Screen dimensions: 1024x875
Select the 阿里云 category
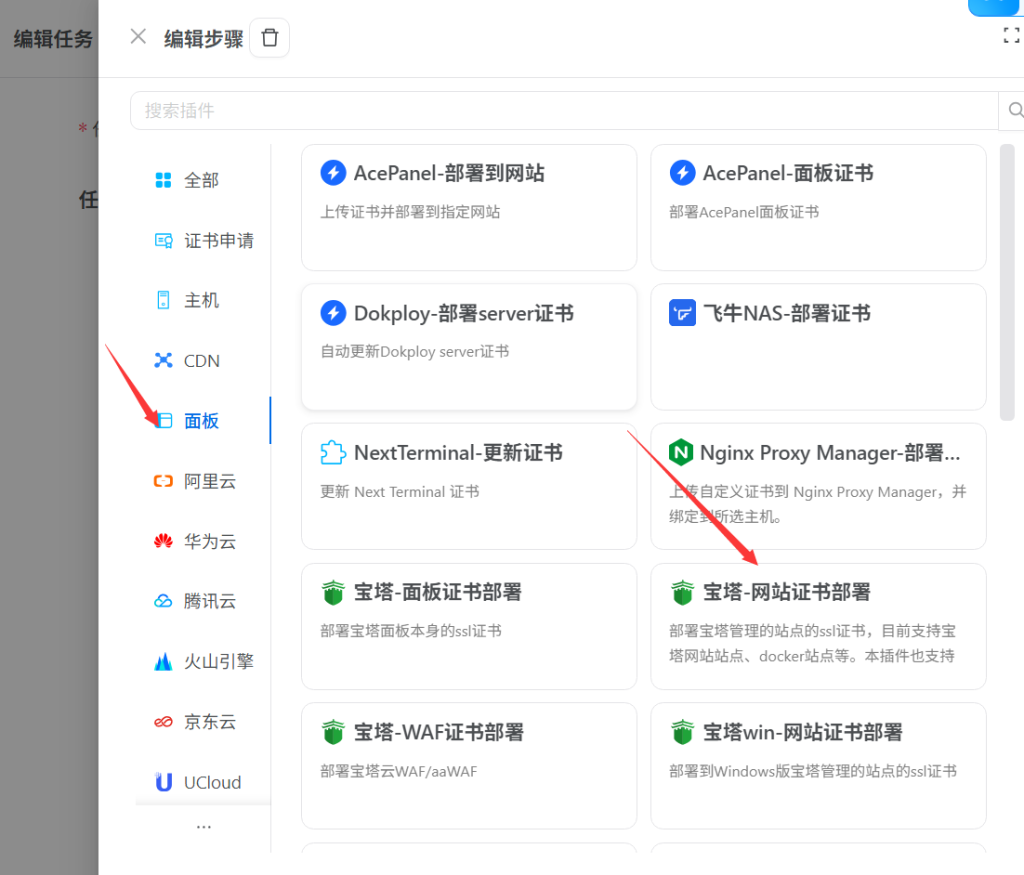[203, 481]
